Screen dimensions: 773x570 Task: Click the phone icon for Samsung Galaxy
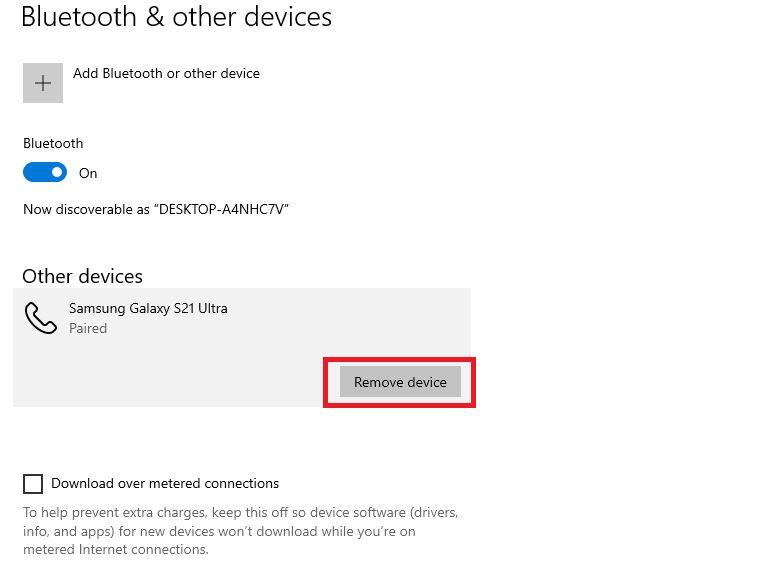(41, 318)
